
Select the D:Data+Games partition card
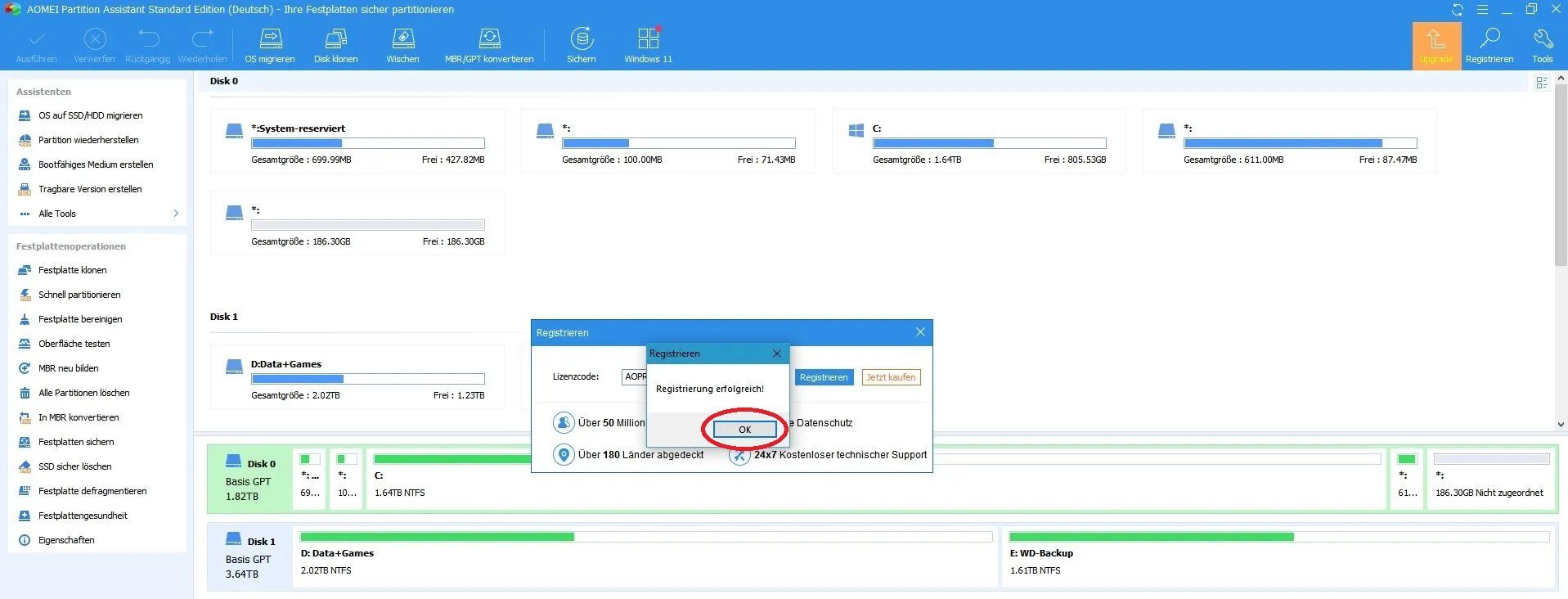pyautogui.click(x=357, y=376)
